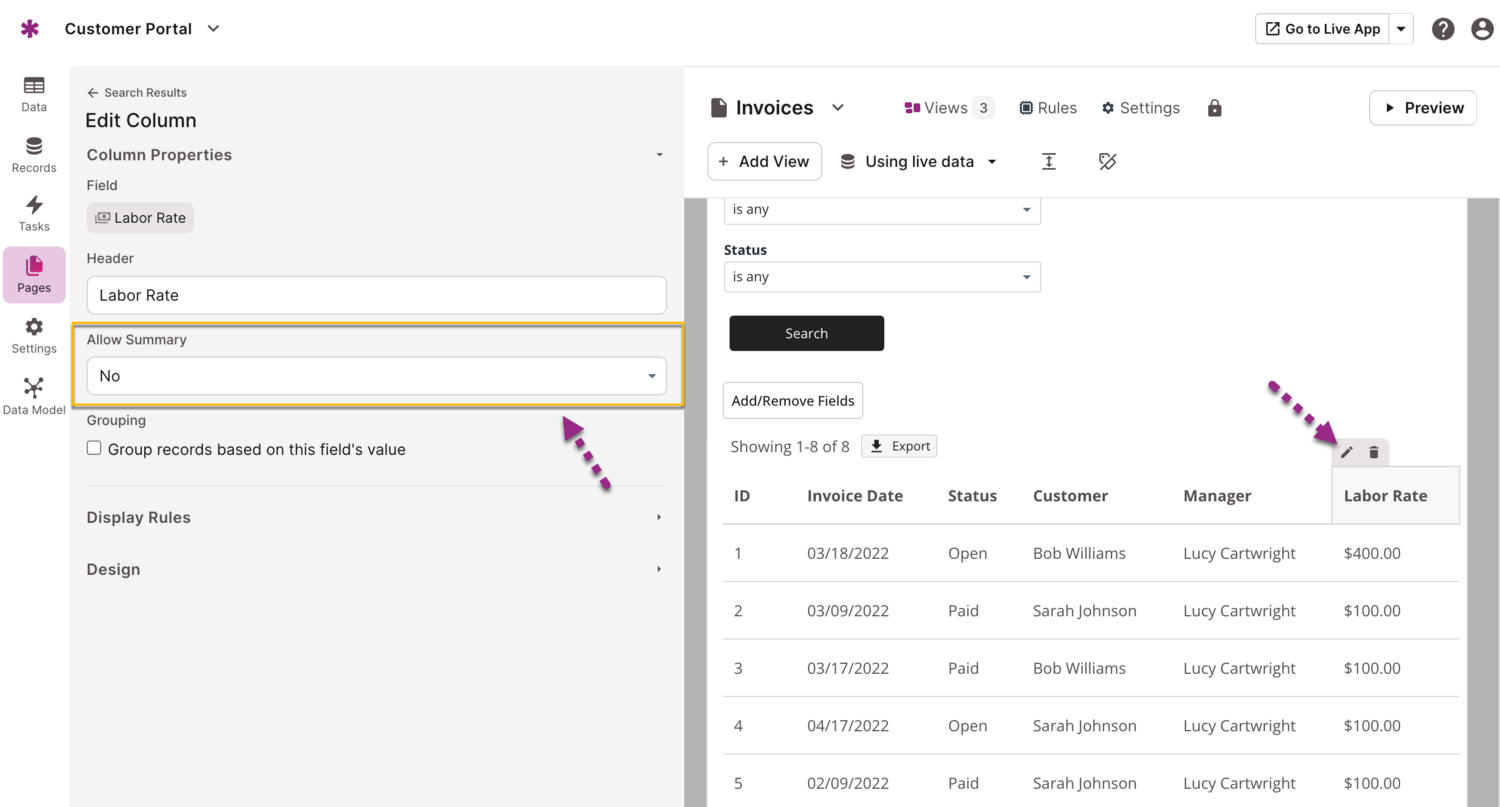Go back to Search Results

point(137,93)
